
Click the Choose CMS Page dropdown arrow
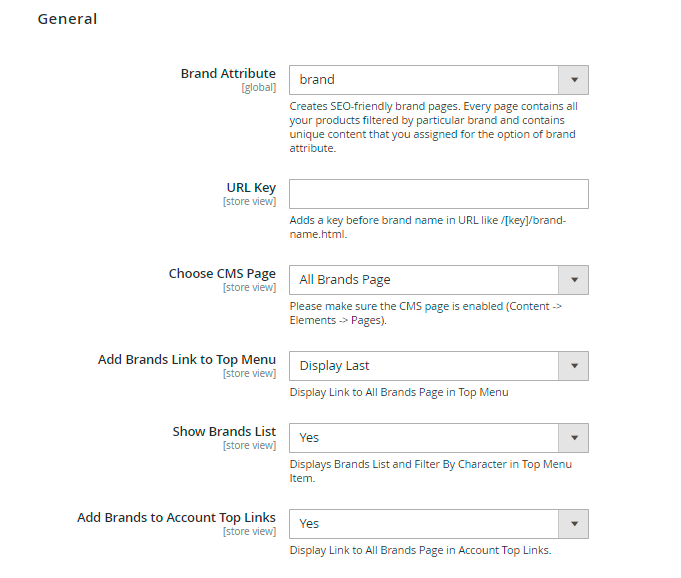574,280
